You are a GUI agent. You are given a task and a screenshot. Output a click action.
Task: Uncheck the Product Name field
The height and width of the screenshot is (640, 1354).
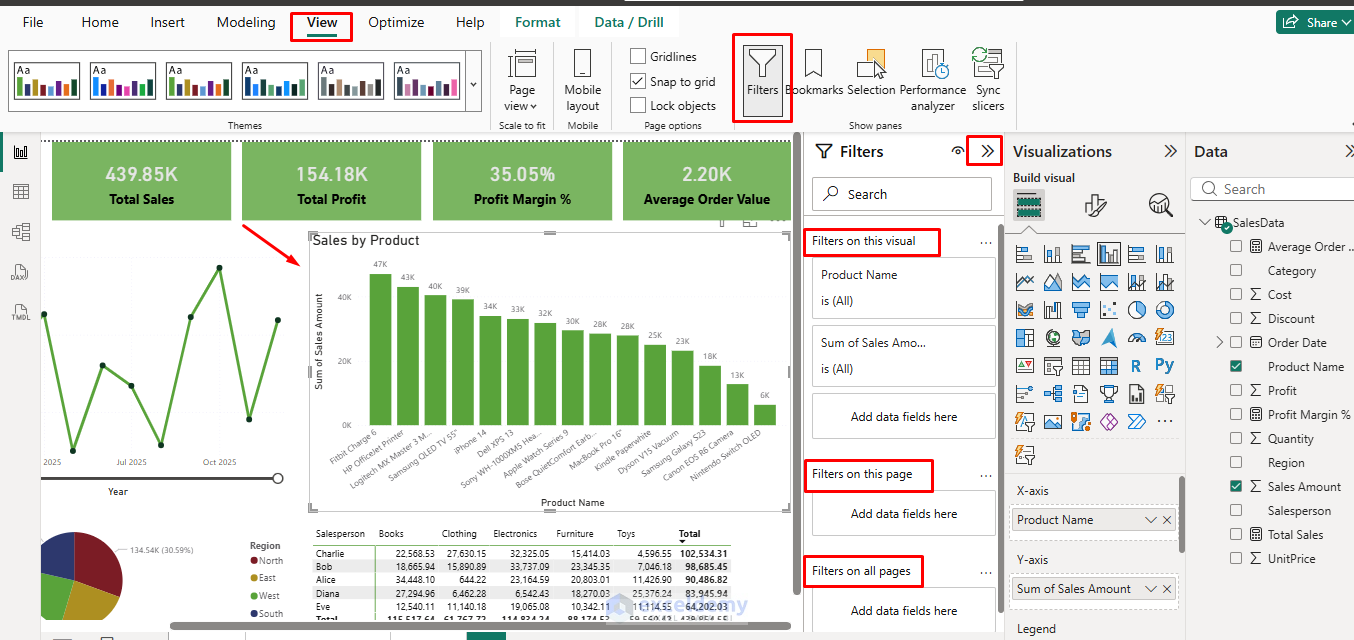click(x=1237, y=367)
